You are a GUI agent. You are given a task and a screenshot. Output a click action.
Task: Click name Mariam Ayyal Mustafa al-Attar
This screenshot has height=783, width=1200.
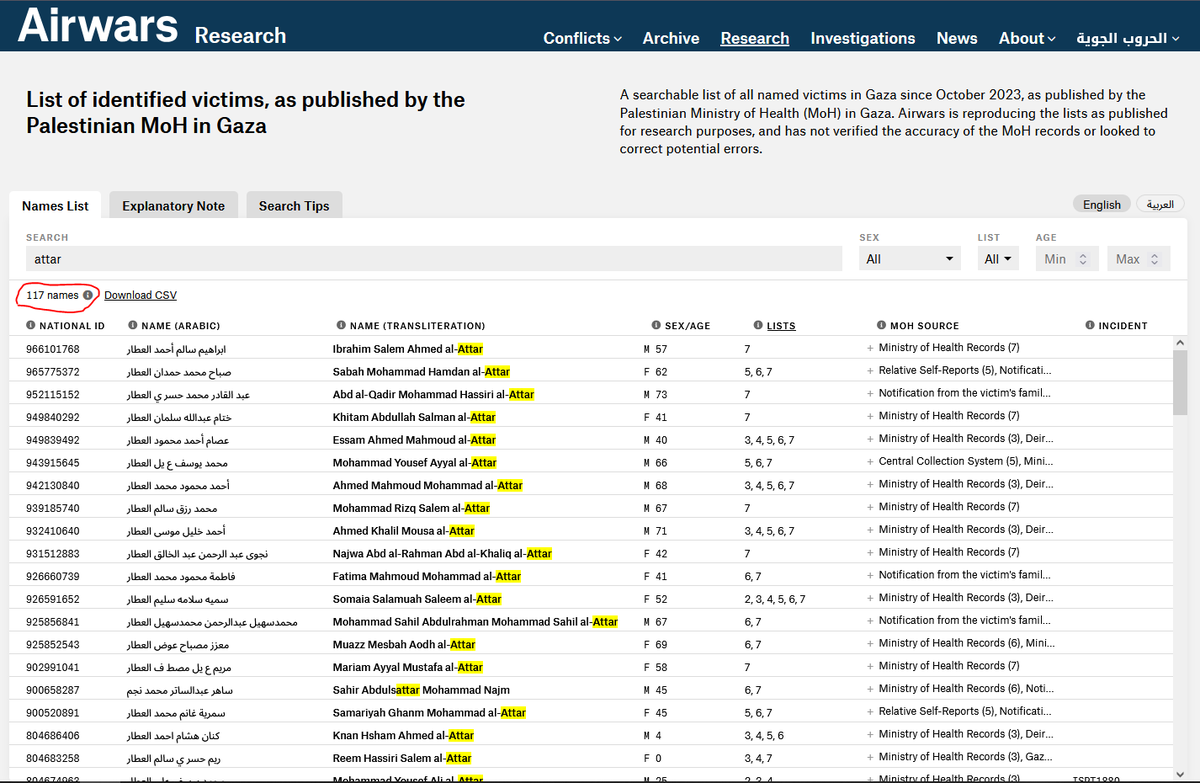click(408, 667)
